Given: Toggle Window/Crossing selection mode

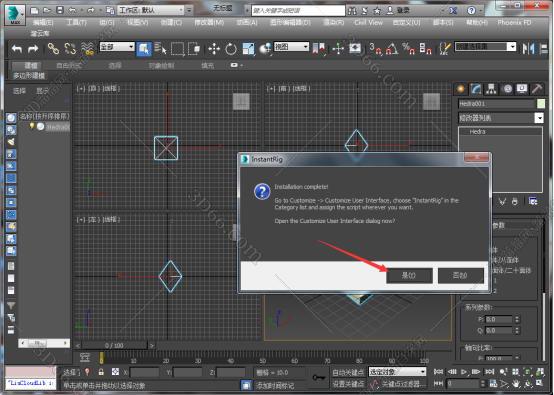Looking at the screenshot, I should pos(194,49).
